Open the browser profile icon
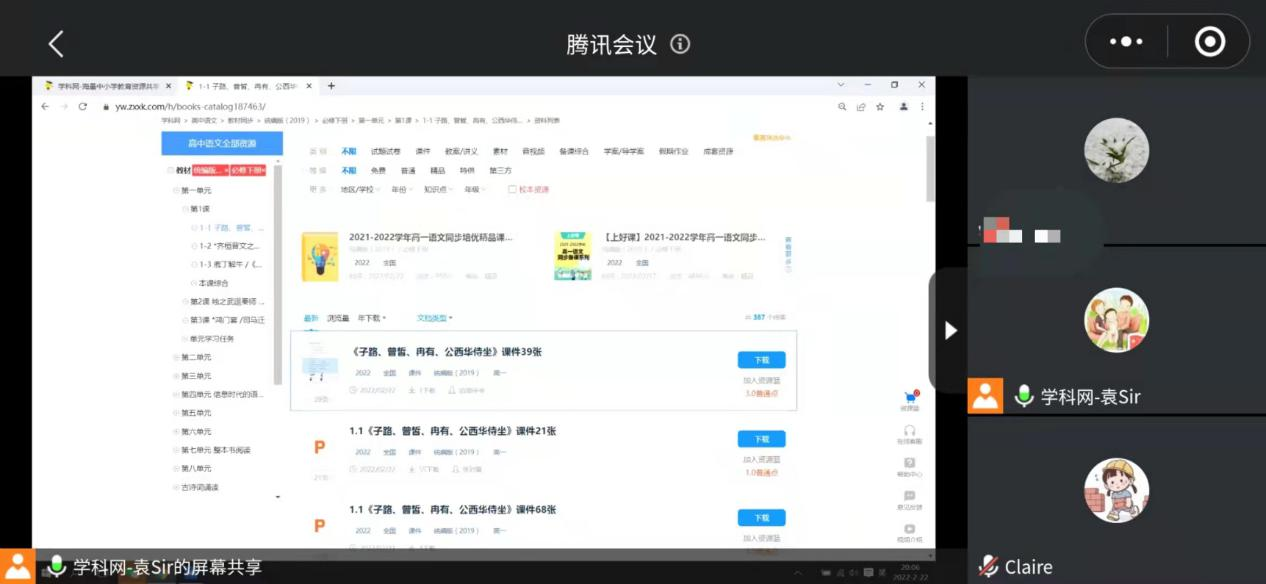The height and width of the screenshot is (584, 1266). 904,106
